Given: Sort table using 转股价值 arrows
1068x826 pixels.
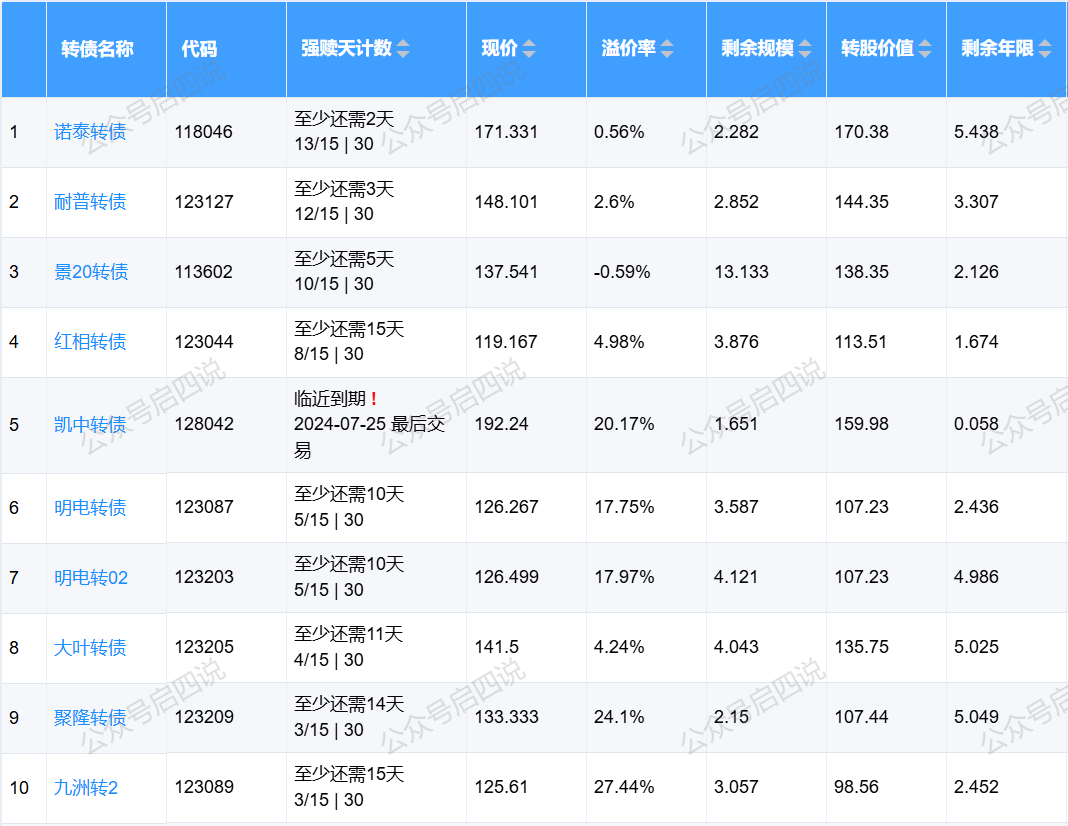Looking at the screenshot, I should [925, 49].
